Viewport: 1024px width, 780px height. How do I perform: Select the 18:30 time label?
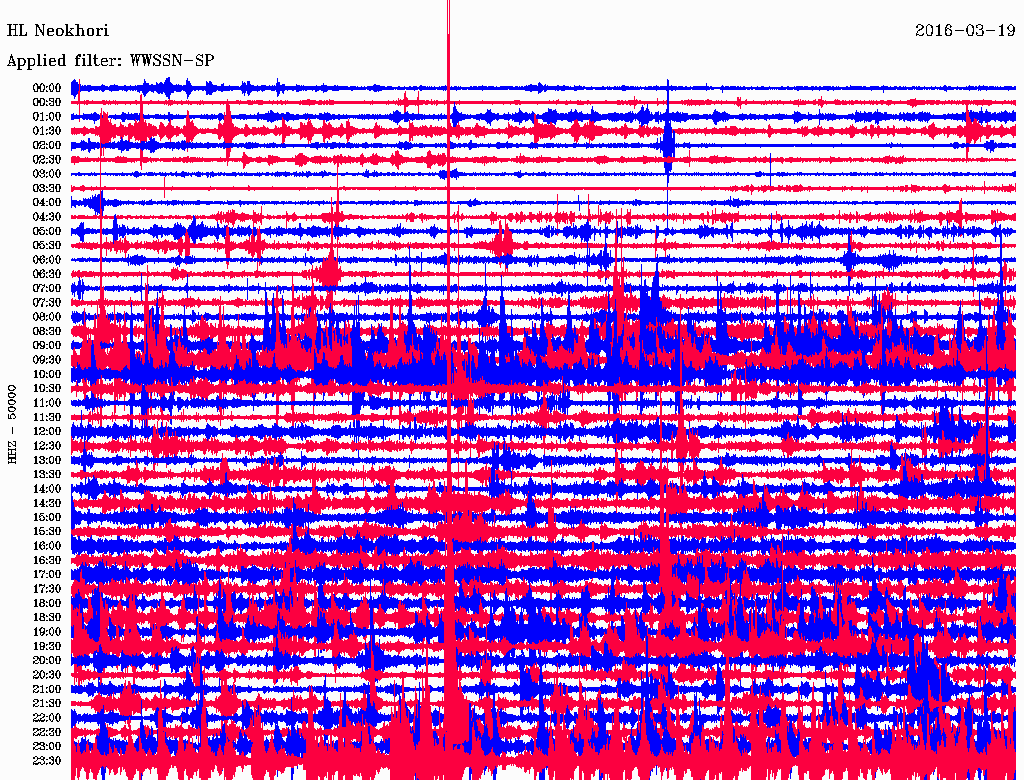(x=47, y=617)
